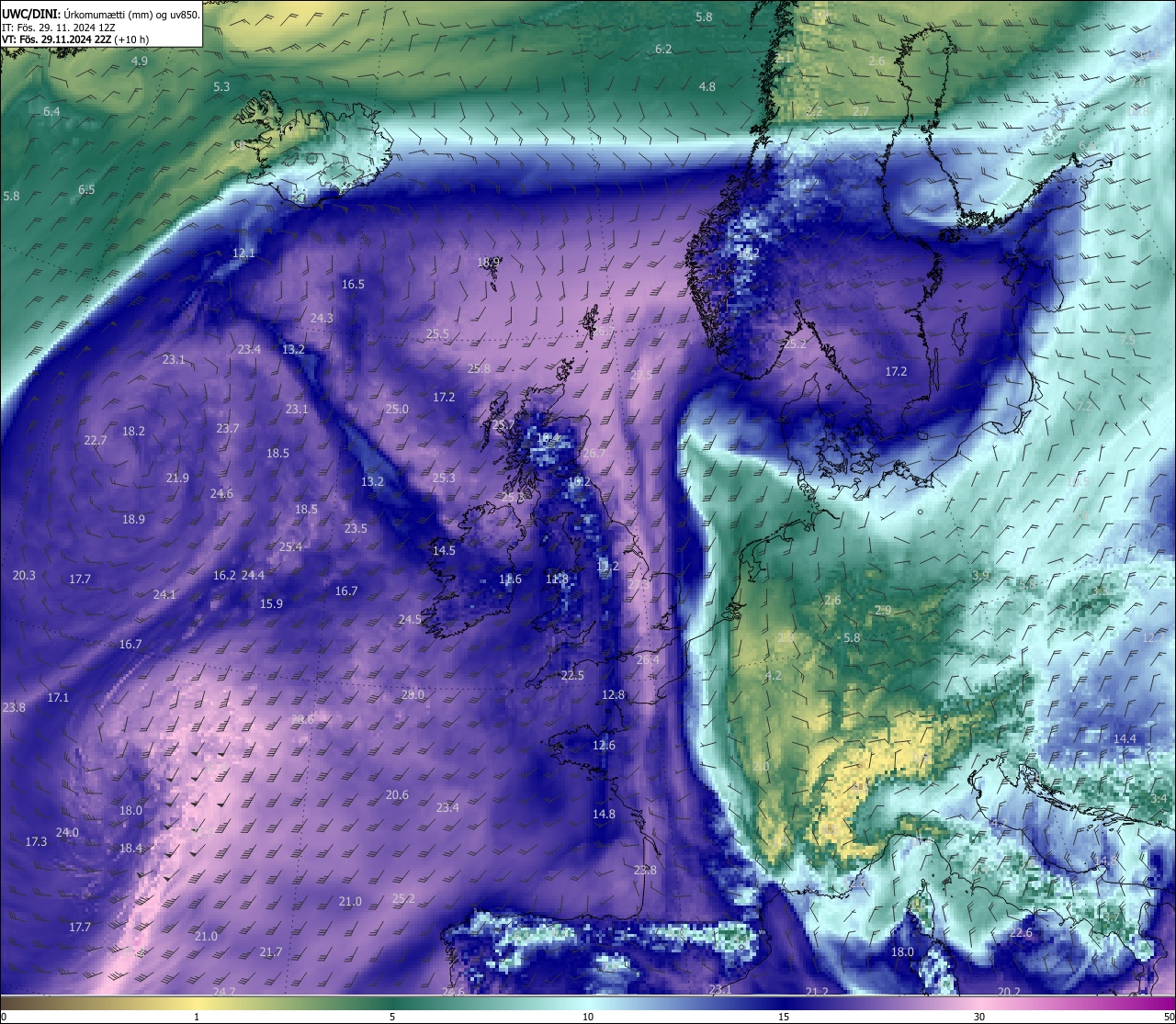Click the map value '24.0' on the map
Viewport: 1176px width, 1024px height.
67,833
